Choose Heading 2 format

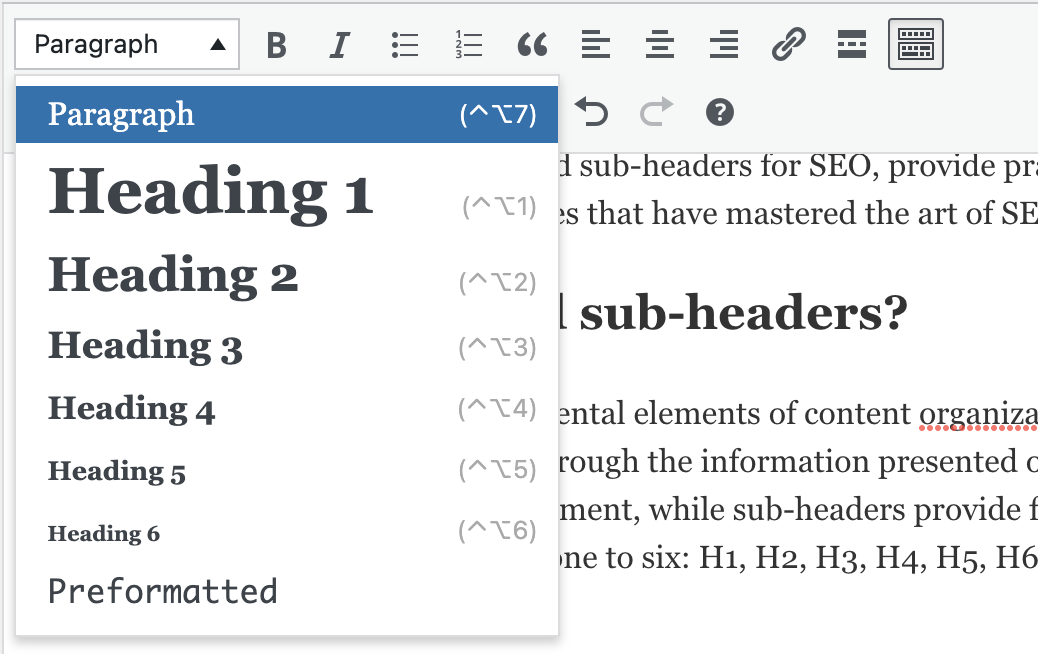[x=287, y=275]
